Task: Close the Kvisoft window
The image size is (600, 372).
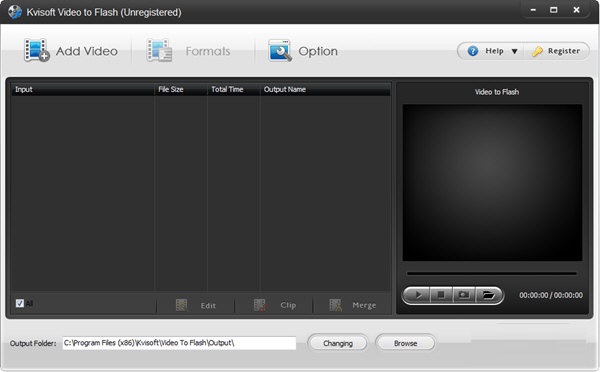Action: click(576, 10)
